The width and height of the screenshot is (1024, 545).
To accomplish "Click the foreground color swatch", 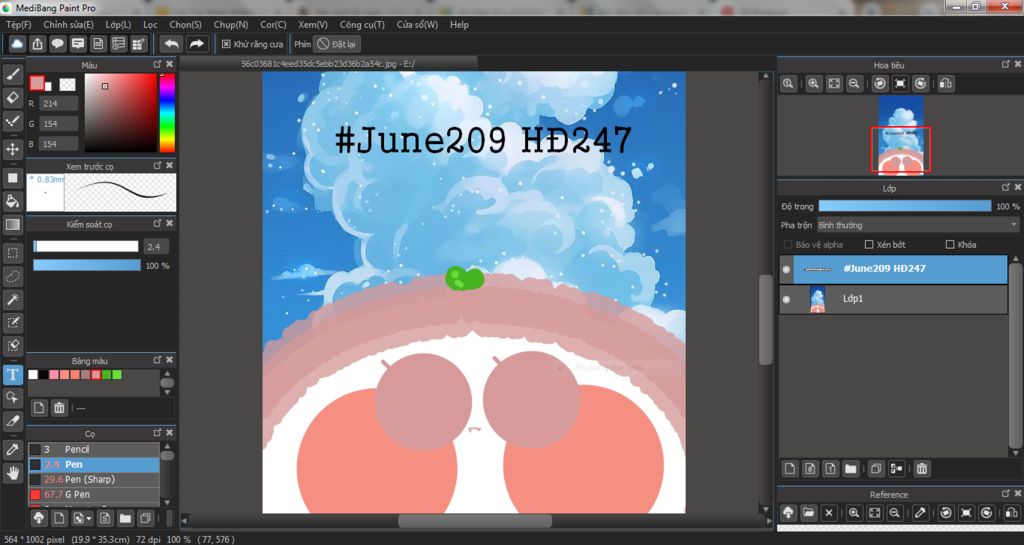I will (x=37, y=83).
